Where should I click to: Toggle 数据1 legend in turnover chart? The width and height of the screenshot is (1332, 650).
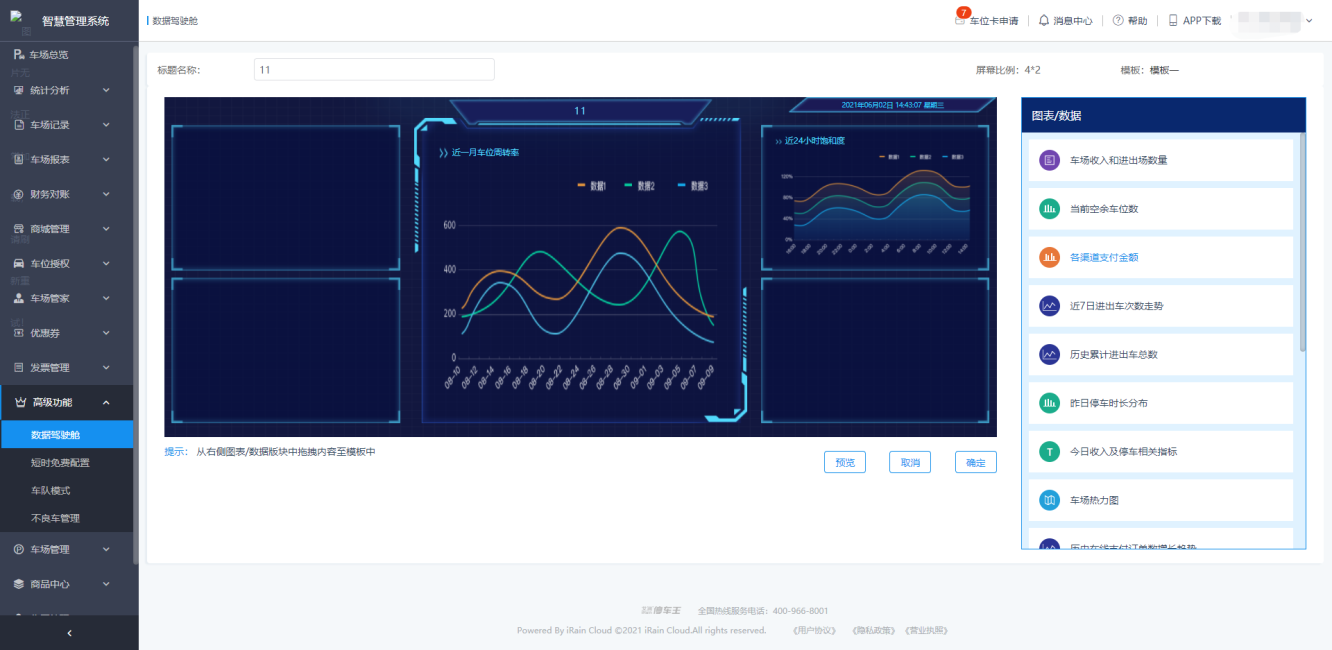tap(594, 186)
